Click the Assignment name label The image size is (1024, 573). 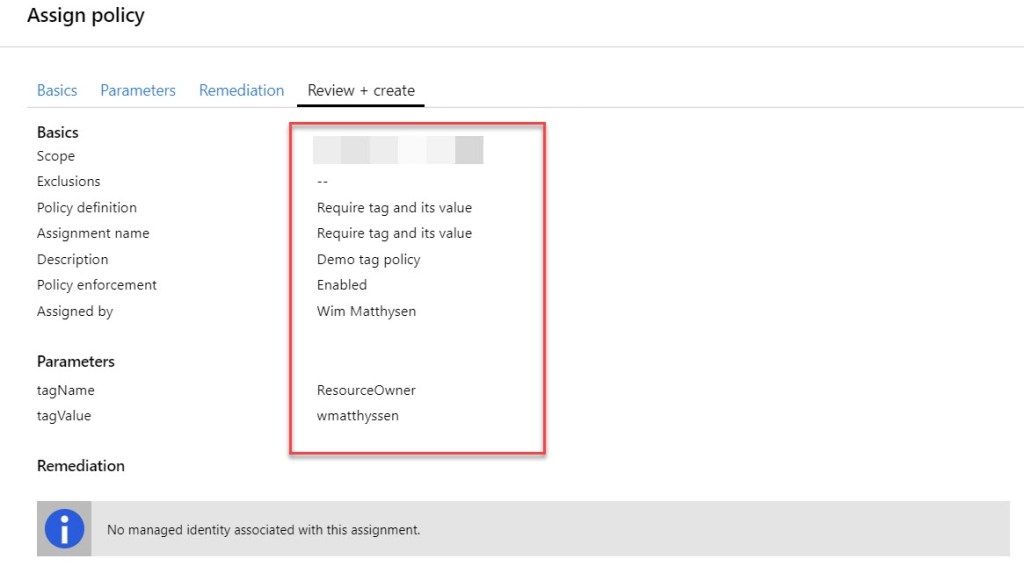tap(93, 233)
